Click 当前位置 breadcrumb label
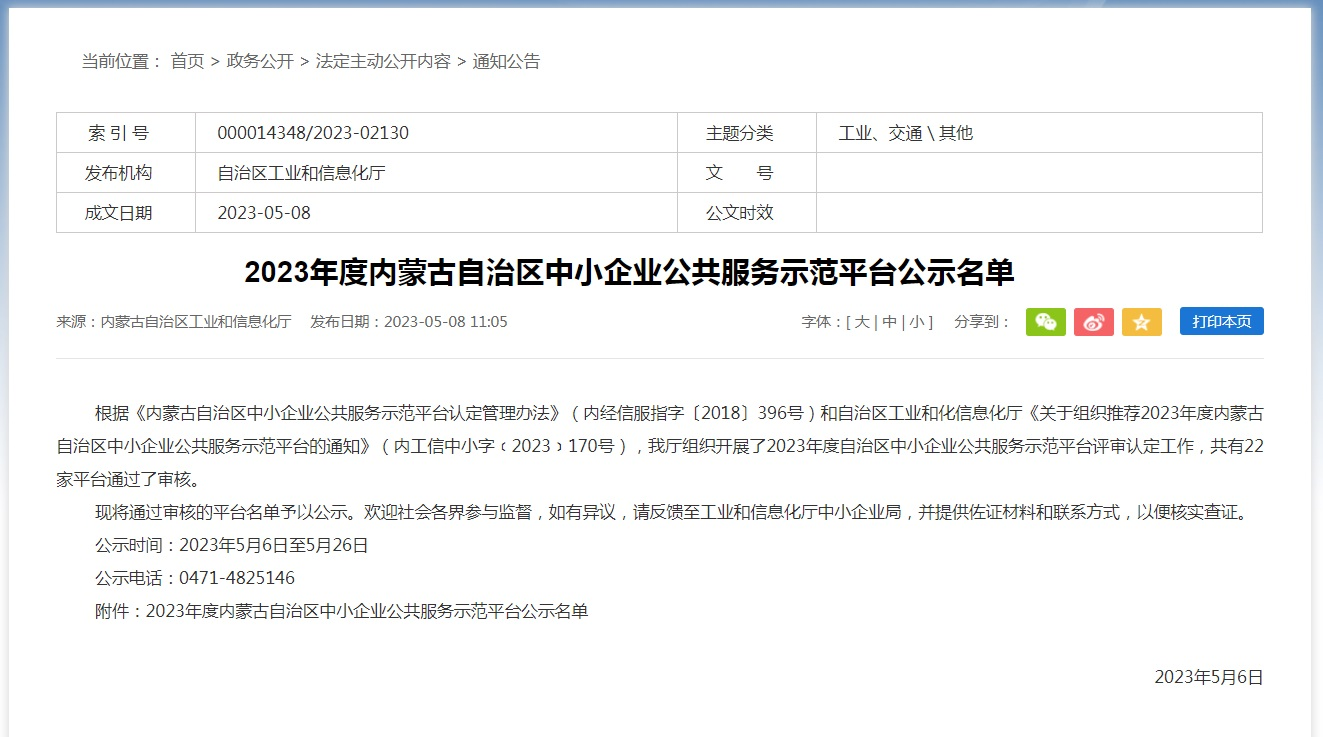This screenshot has width=1323, height=737. [121, 61]
